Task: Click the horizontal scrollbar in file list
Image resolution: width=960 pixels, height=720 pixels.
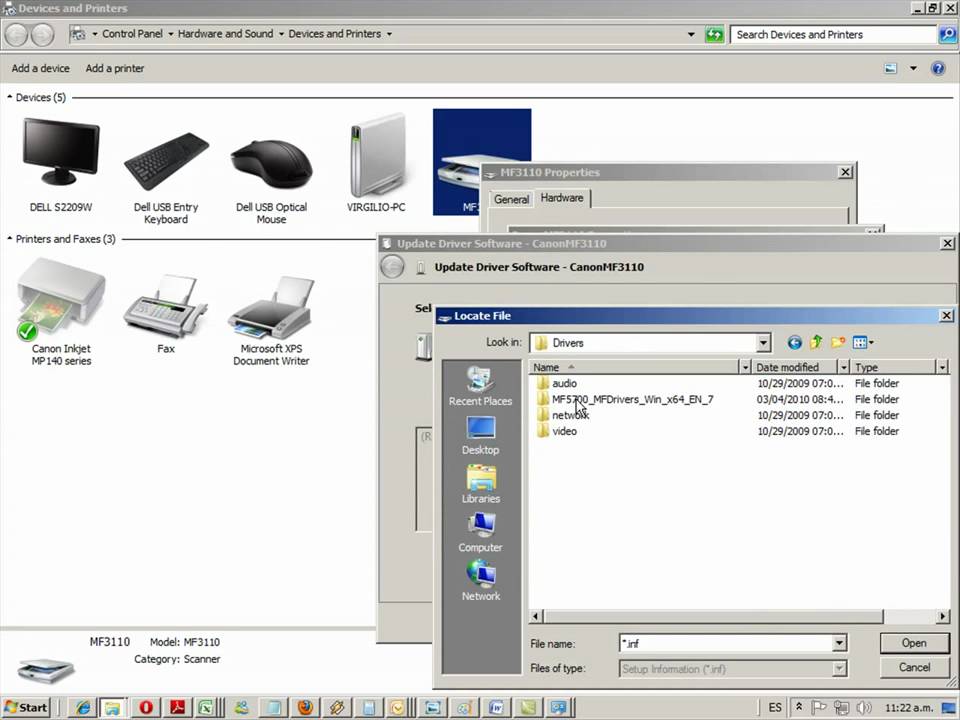Action: coord(713,616)
